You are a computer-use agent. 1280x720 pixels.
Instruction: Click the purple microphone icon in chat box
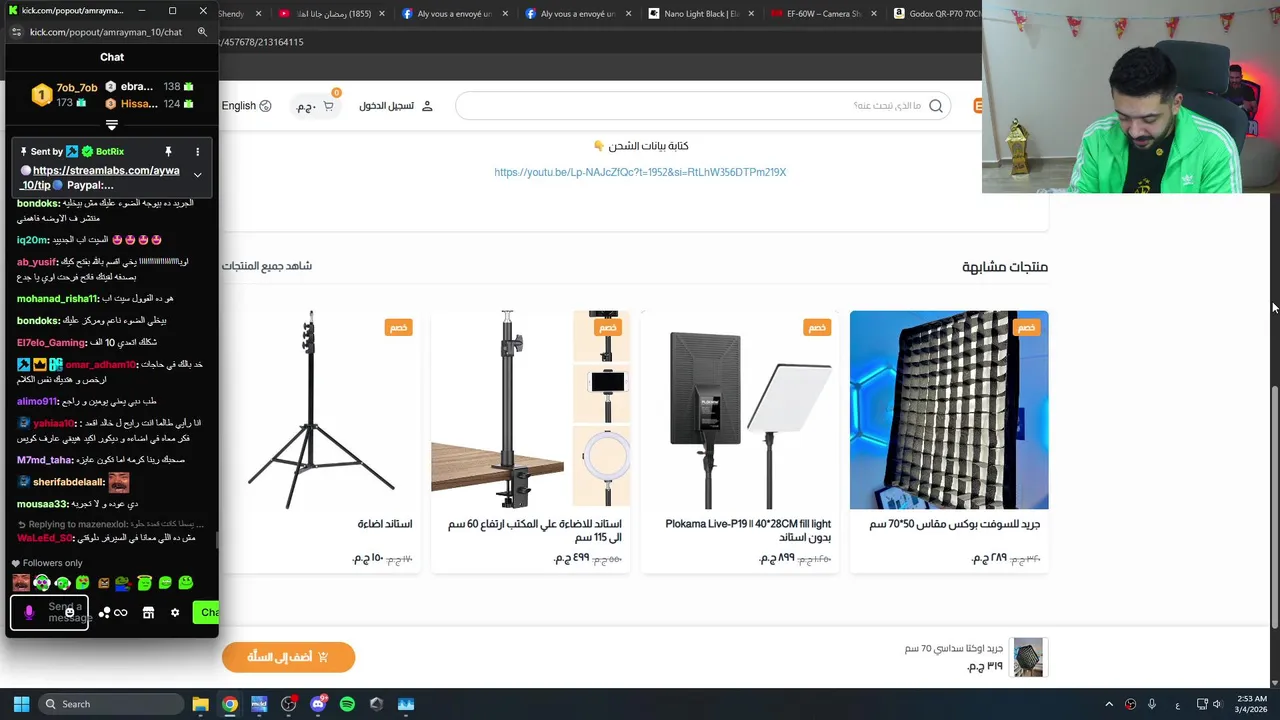click(29, 612)
